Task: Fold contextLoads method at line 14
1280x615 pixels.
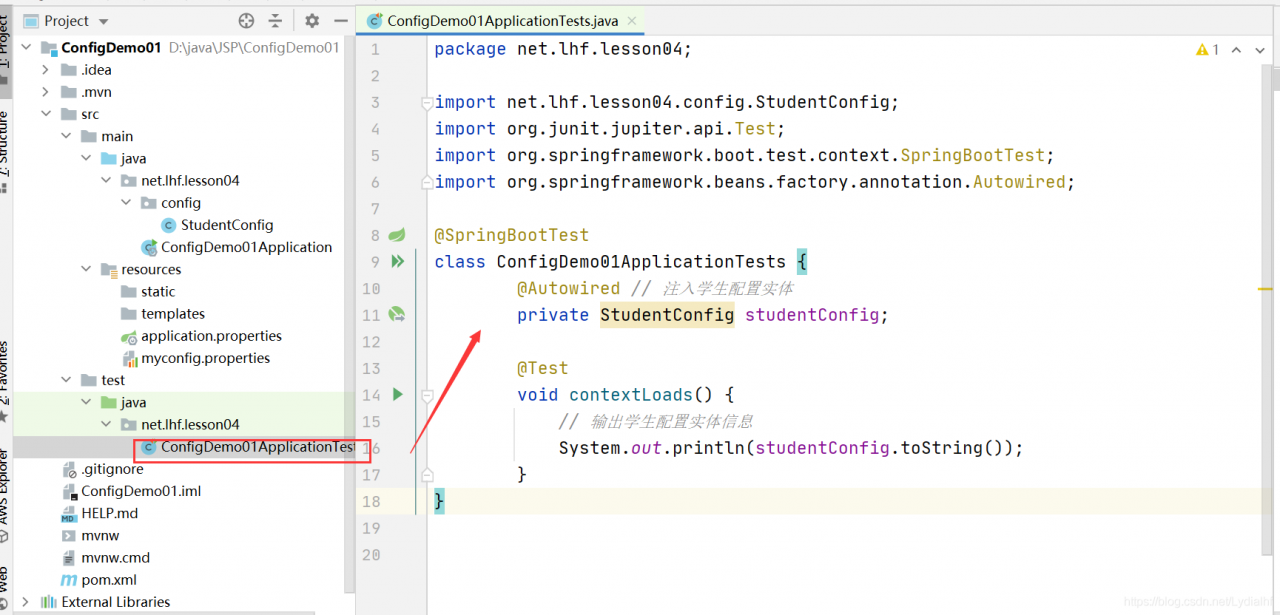Action: 427,394
